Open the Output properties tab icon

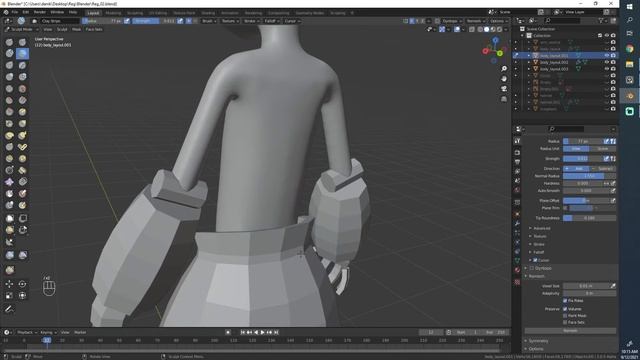point(517,162)
